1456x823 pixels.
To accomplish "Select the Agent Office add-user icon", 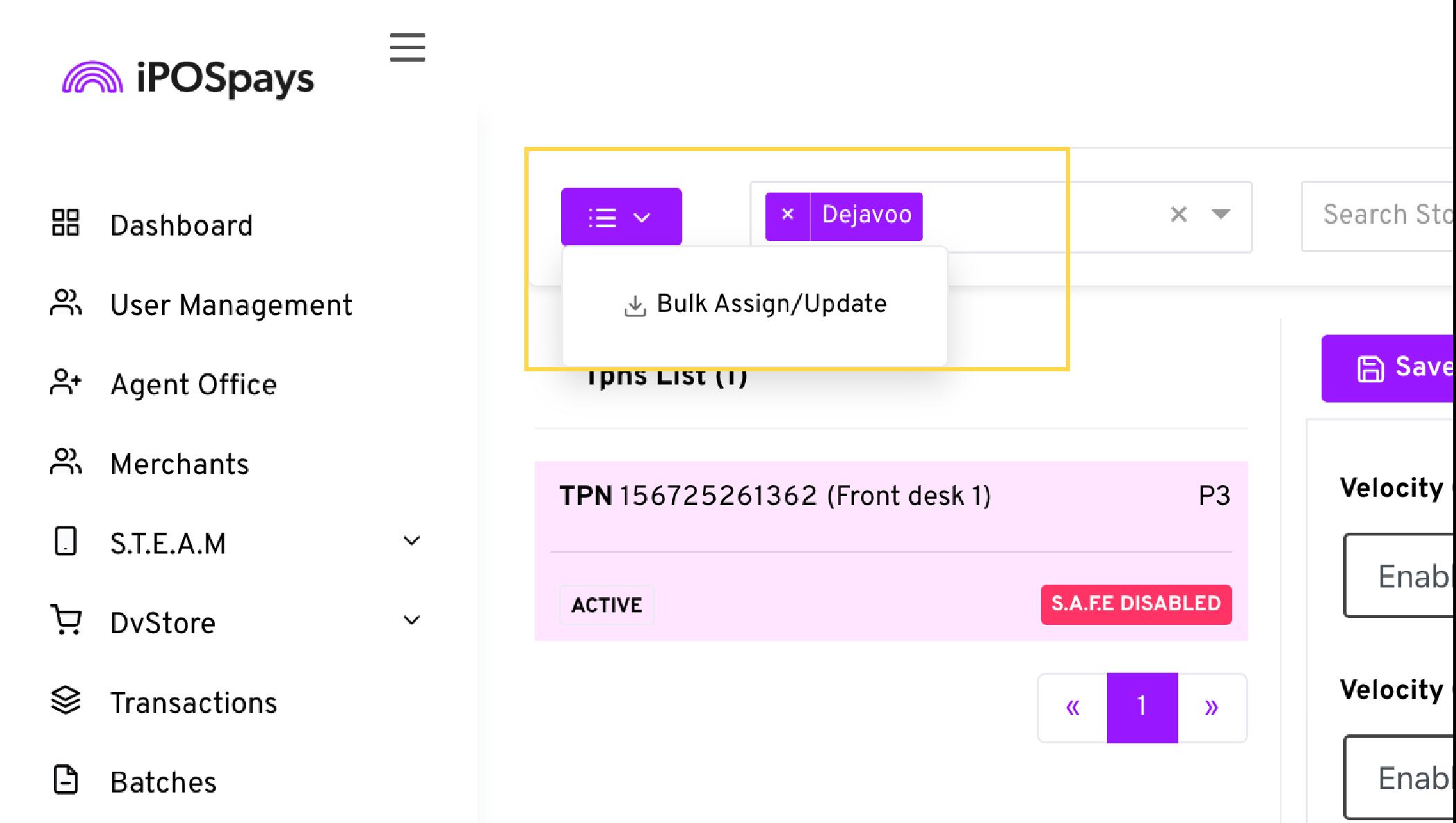I will [x=66, y=382].
